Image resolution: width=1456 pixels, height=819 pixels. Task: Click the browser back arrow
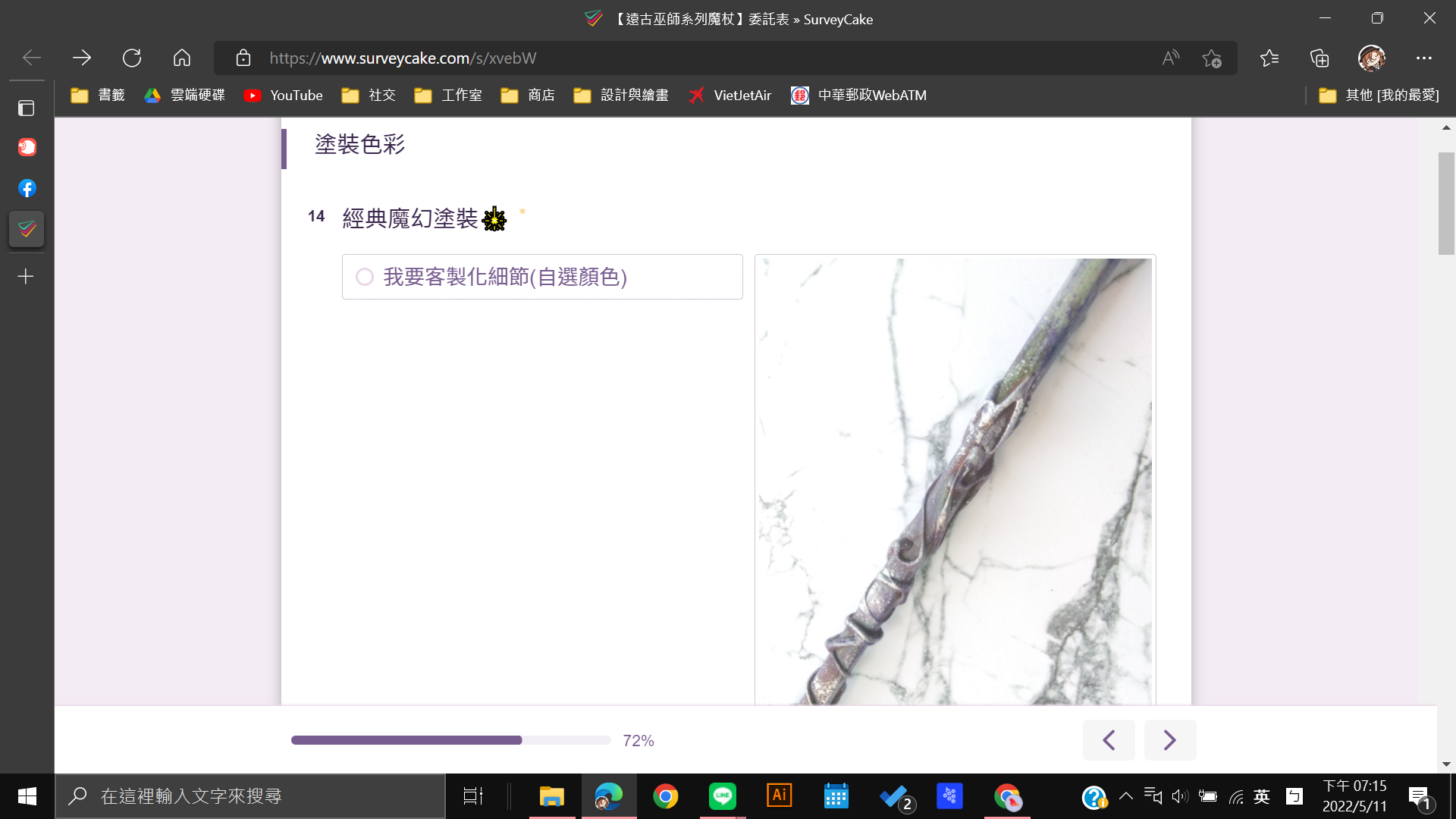[x=32, y=58]
